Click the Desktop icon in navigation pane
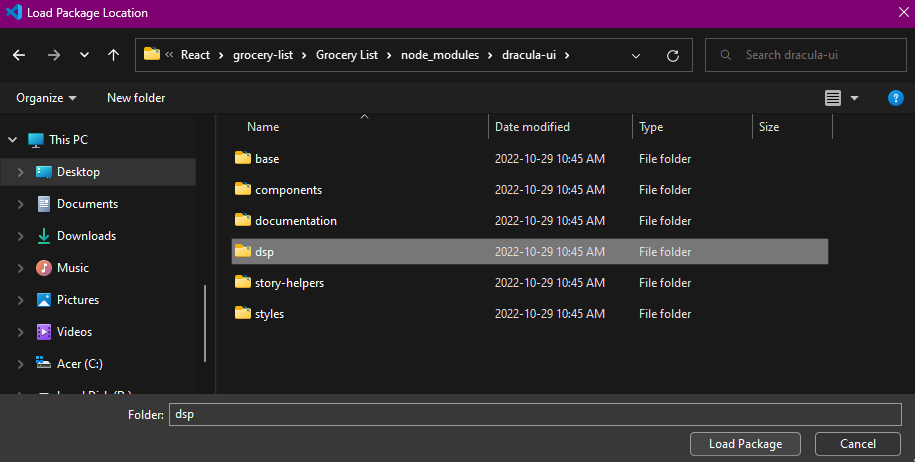 click(x=44, y=172)
